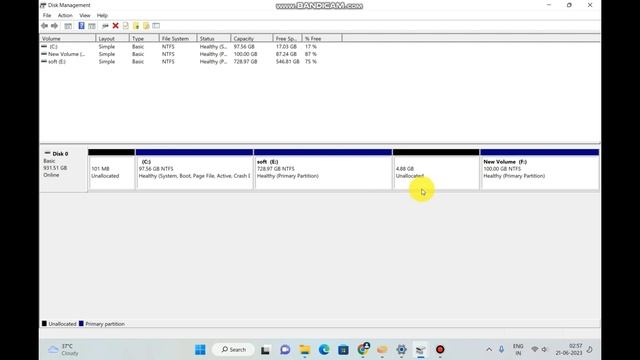Screen dimensions: 640x360
Task: Click the Back arrow in the toolbar
Action: tap(44, 26)
